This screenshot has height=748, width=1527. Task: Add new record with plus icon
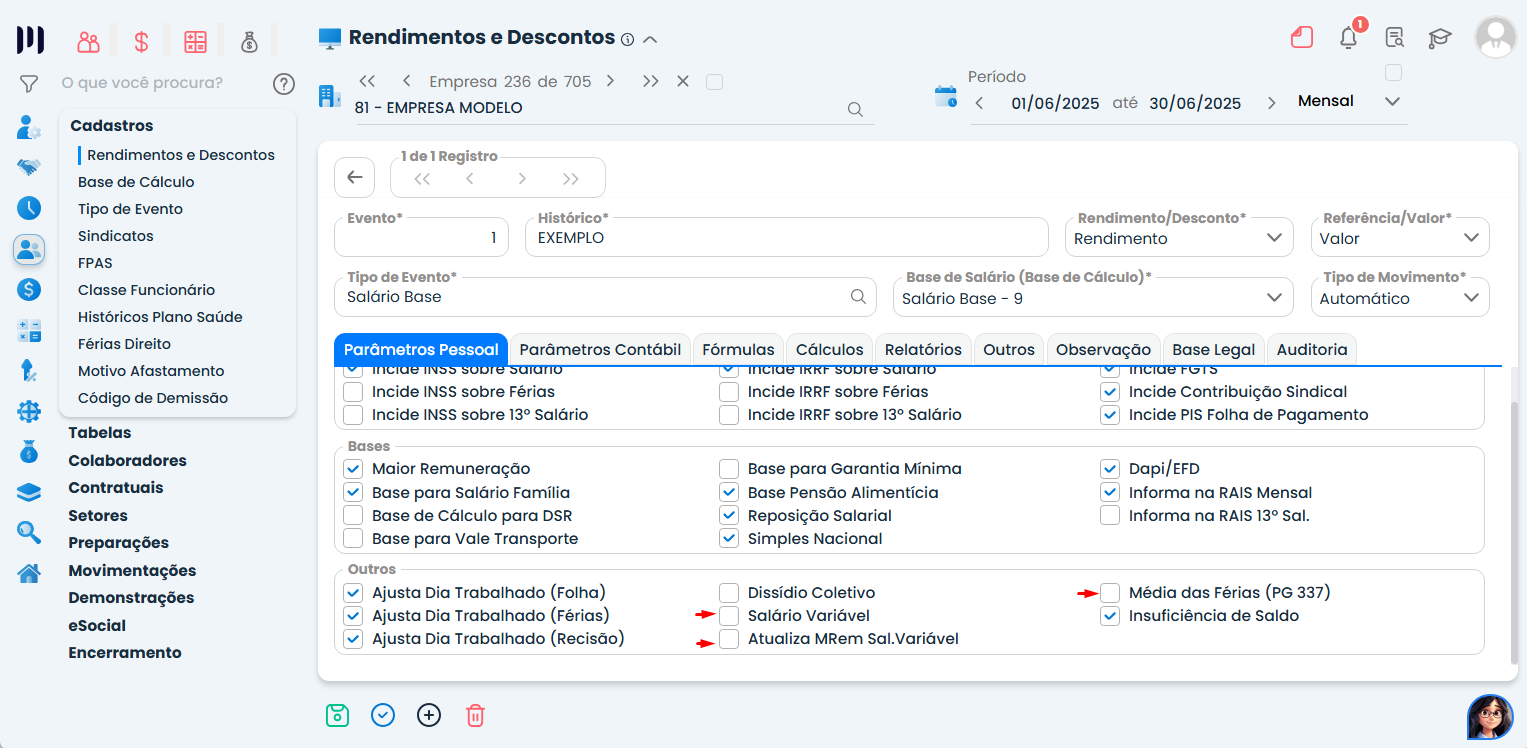pos(429,715)
